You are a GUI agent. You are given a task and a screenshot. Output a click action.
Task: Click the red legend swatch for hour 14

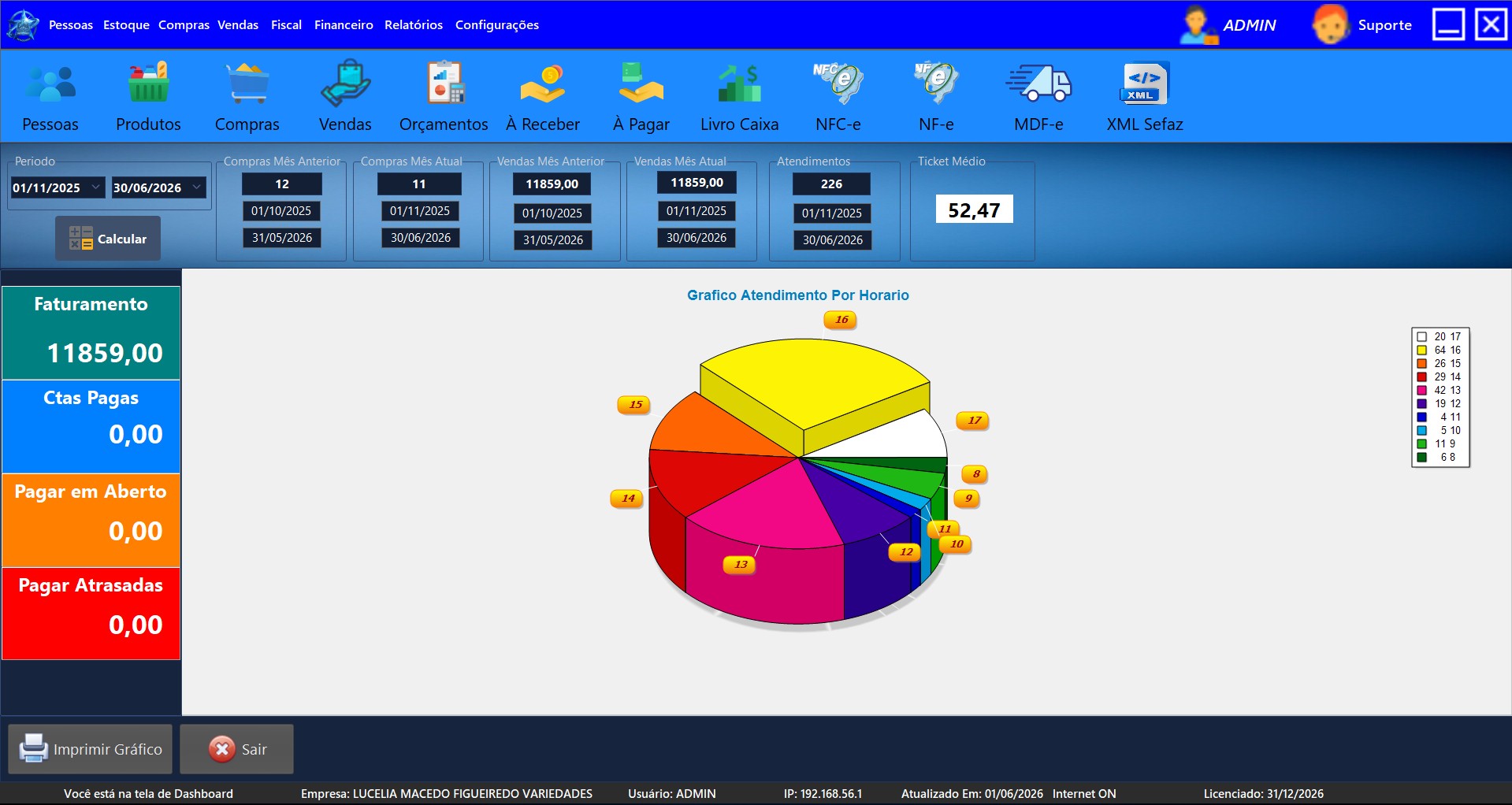pos(1421,377)
